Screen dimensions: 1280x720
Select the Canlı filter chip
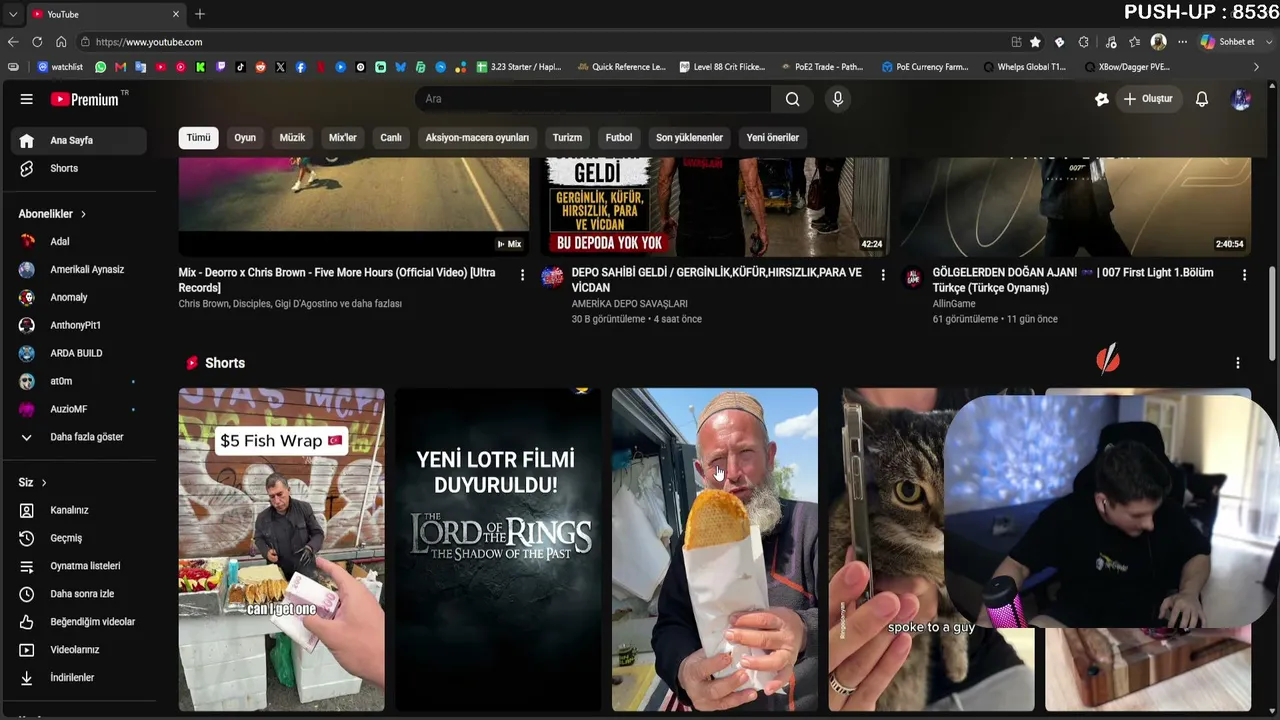pyautogui.click(x=391, y=138)
